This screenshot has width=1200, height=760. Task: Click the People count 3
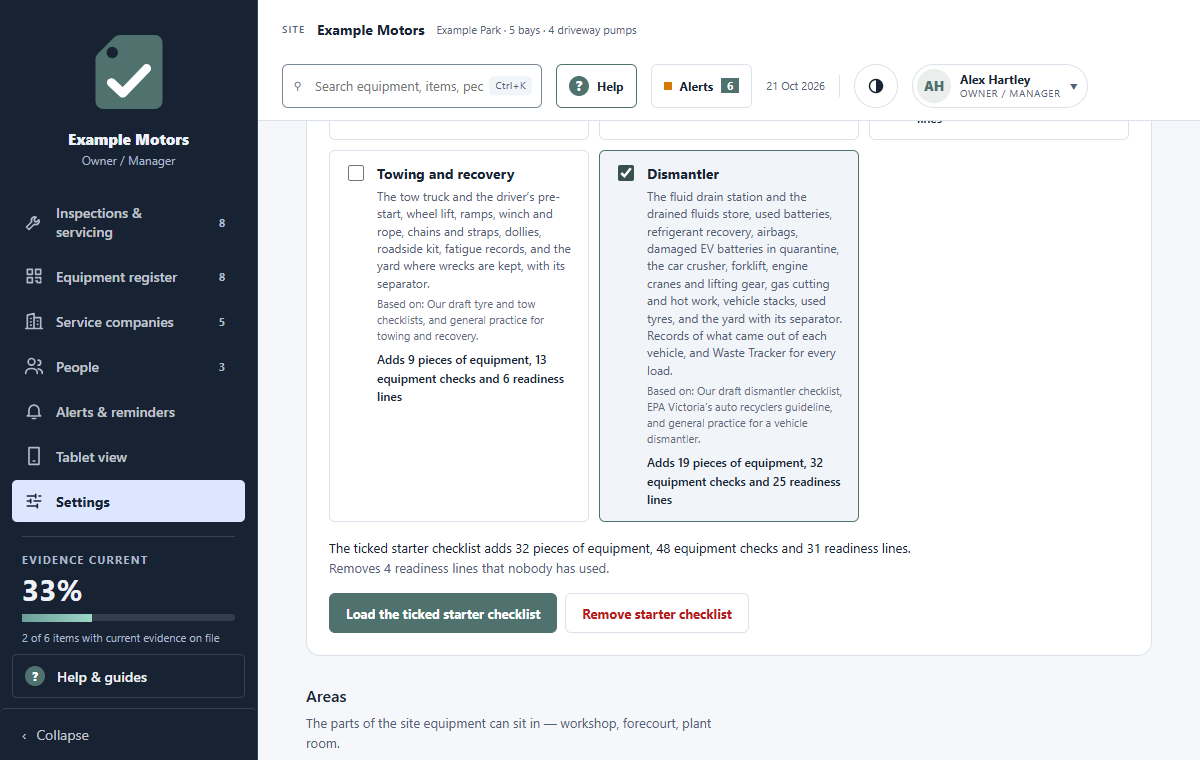click(222, 367)
